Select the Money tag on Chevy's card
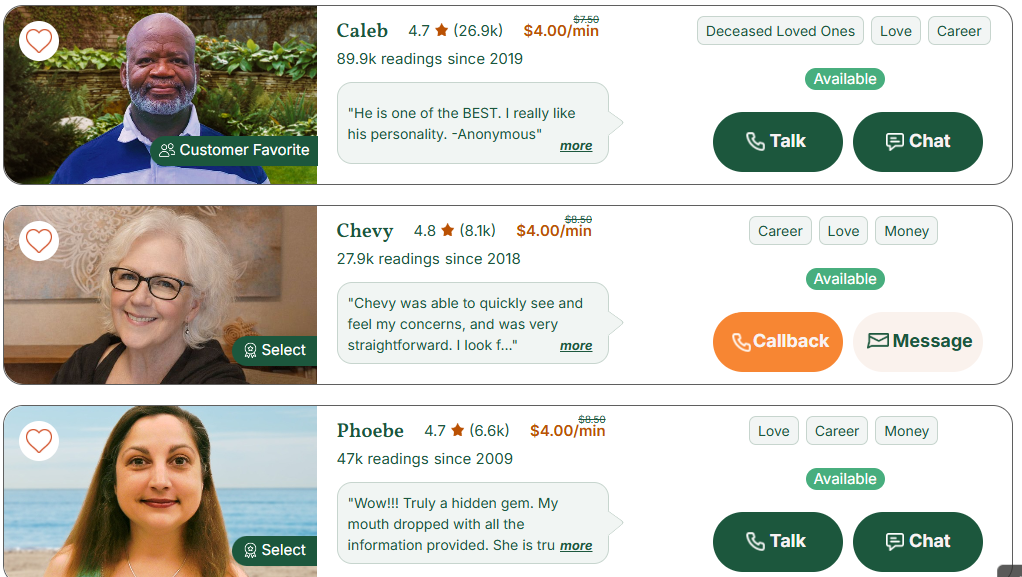 tap(906, 231)
